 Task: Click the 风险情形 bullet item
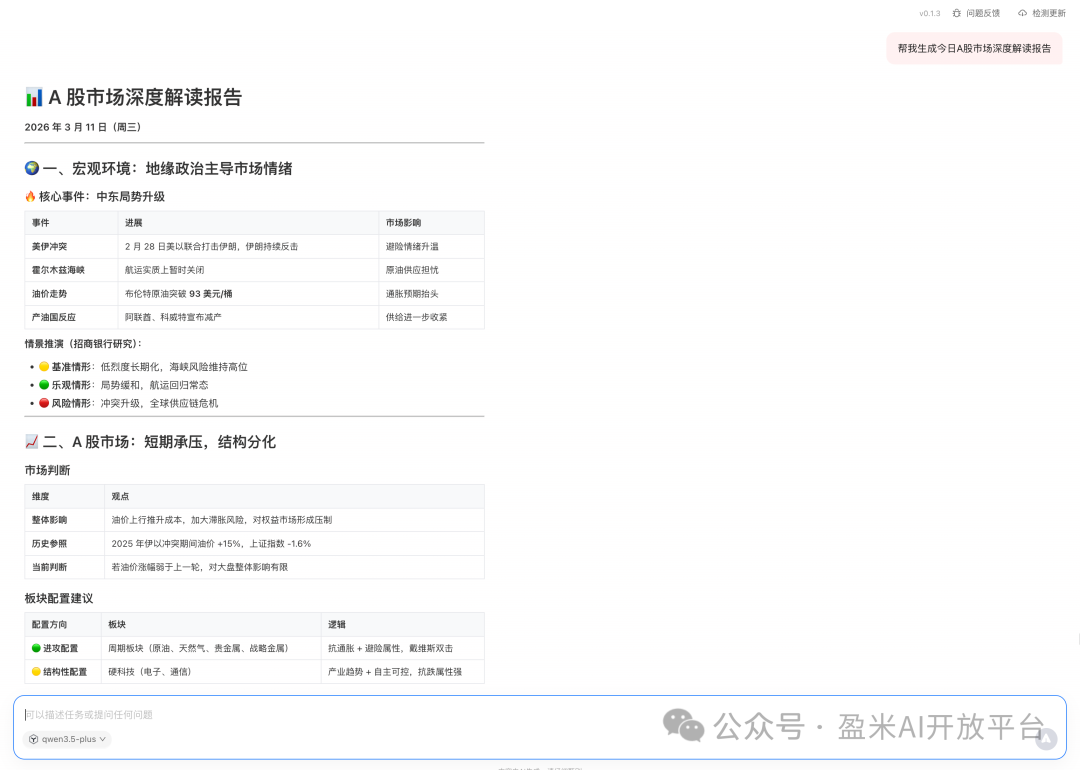129,403
